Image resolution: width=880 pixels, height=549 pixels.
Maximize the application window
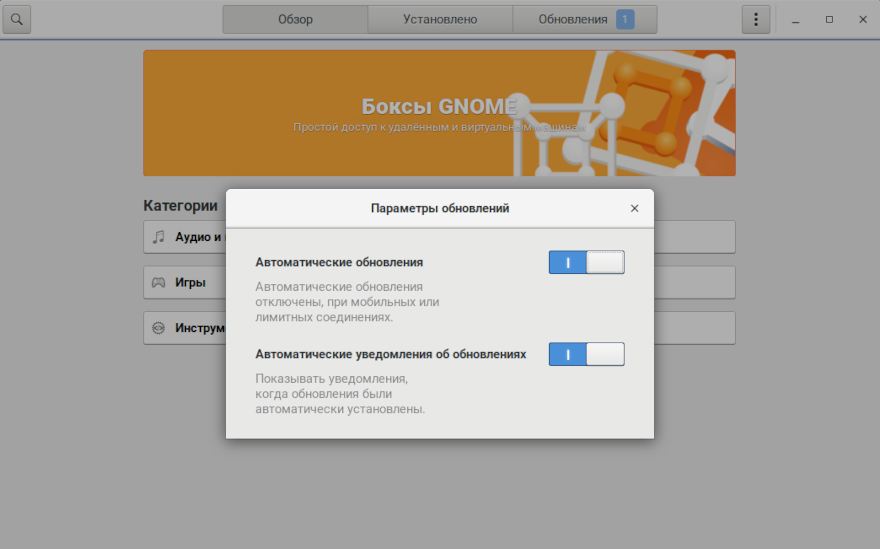point(829,19)
